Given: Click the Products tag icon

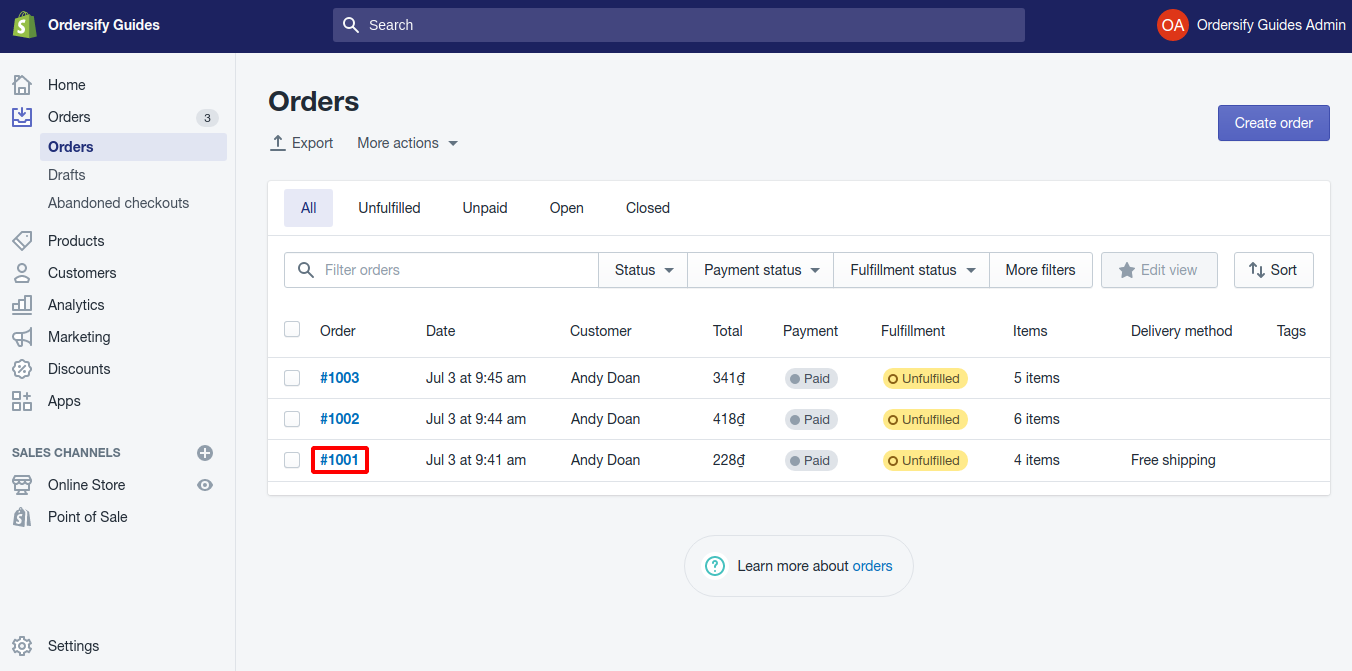Looking at the screenshot, I should pyautogui.click(x=22, y=241).
